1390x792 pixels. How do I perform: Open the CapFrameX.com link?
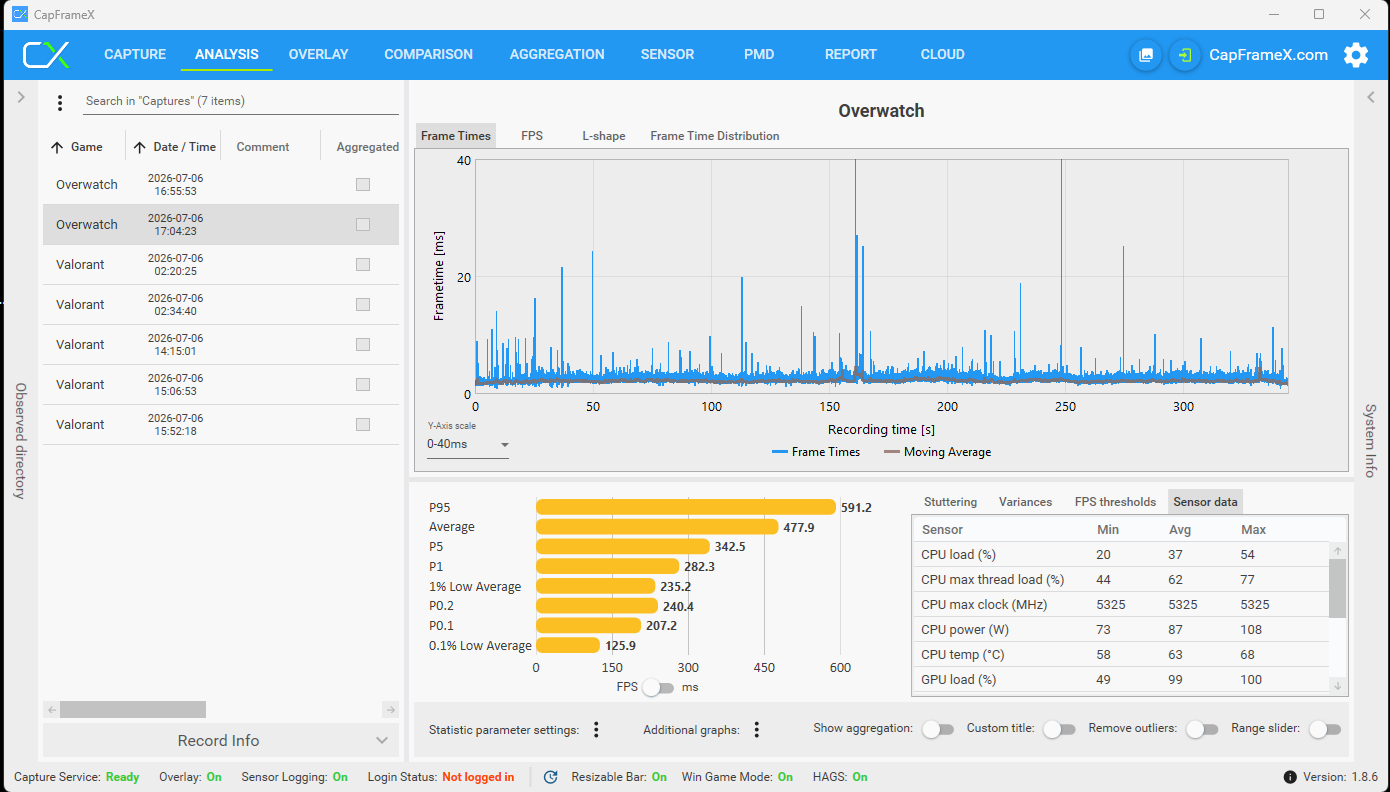click(x=1269, y=55)
